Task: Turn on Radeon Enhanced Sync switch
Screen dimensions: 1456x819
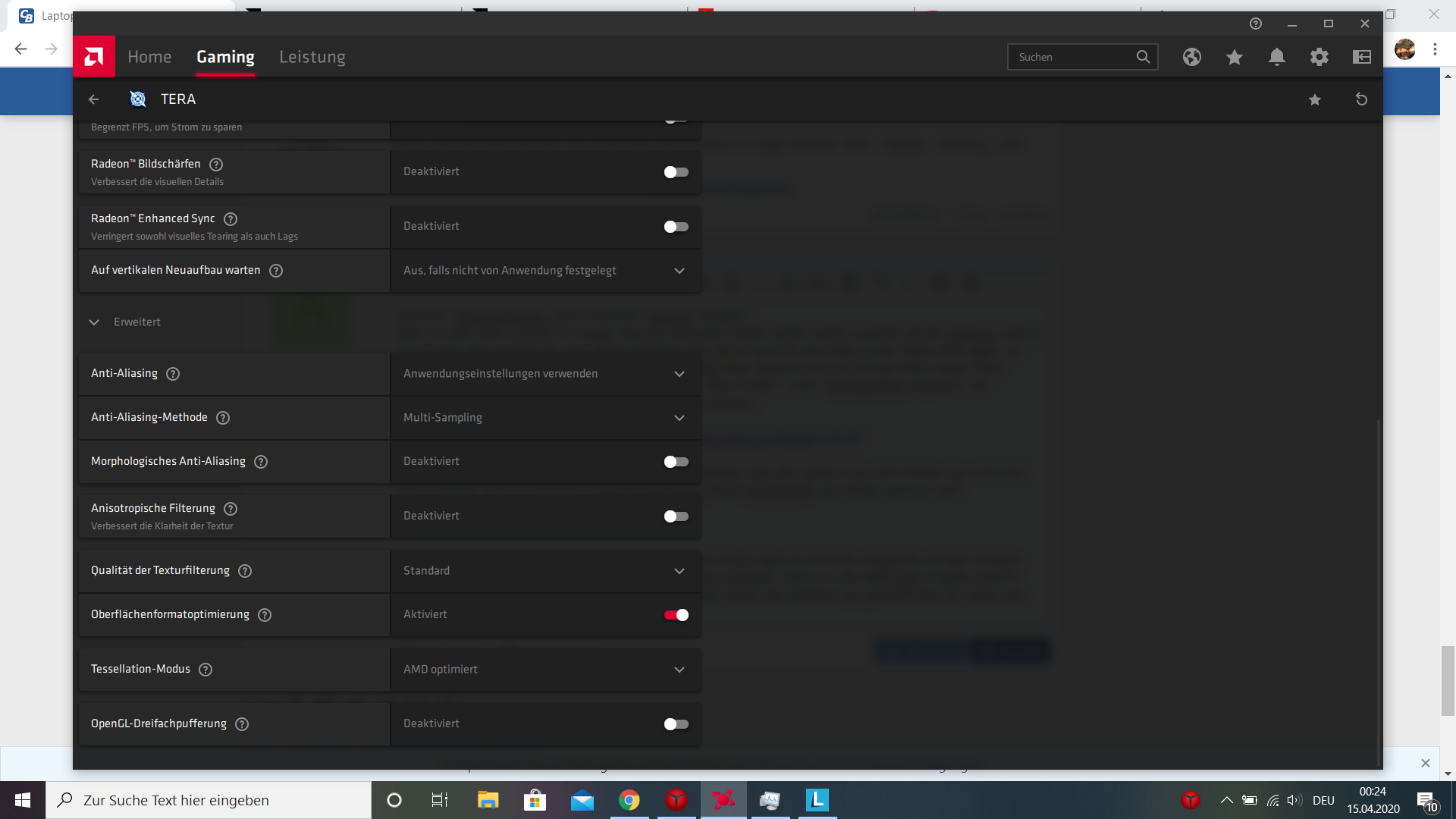Action: [x=676, y=227]
